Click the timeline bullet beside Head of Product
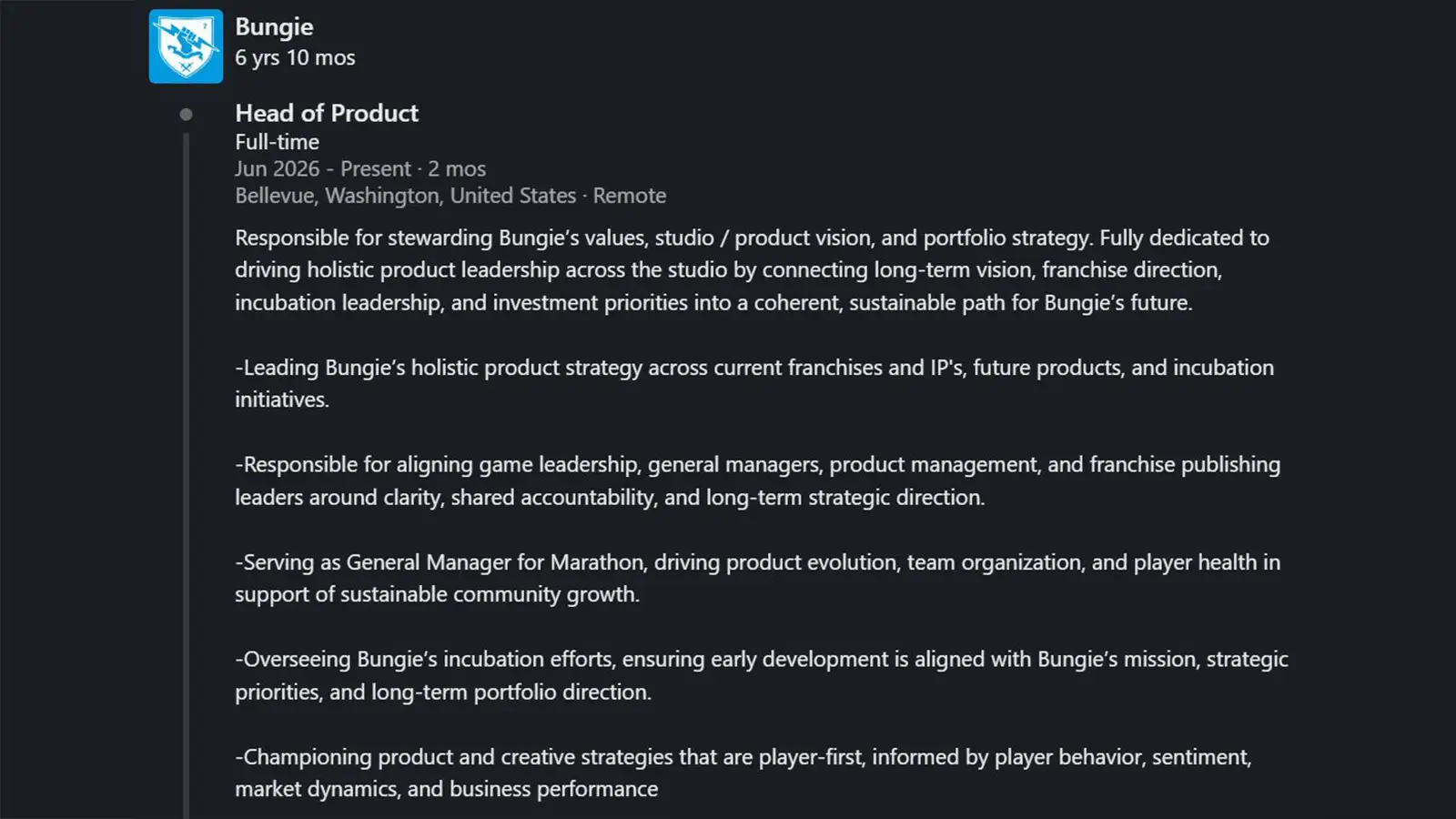The width and height of the screenshot is (1456, 819). coord(186,114)
